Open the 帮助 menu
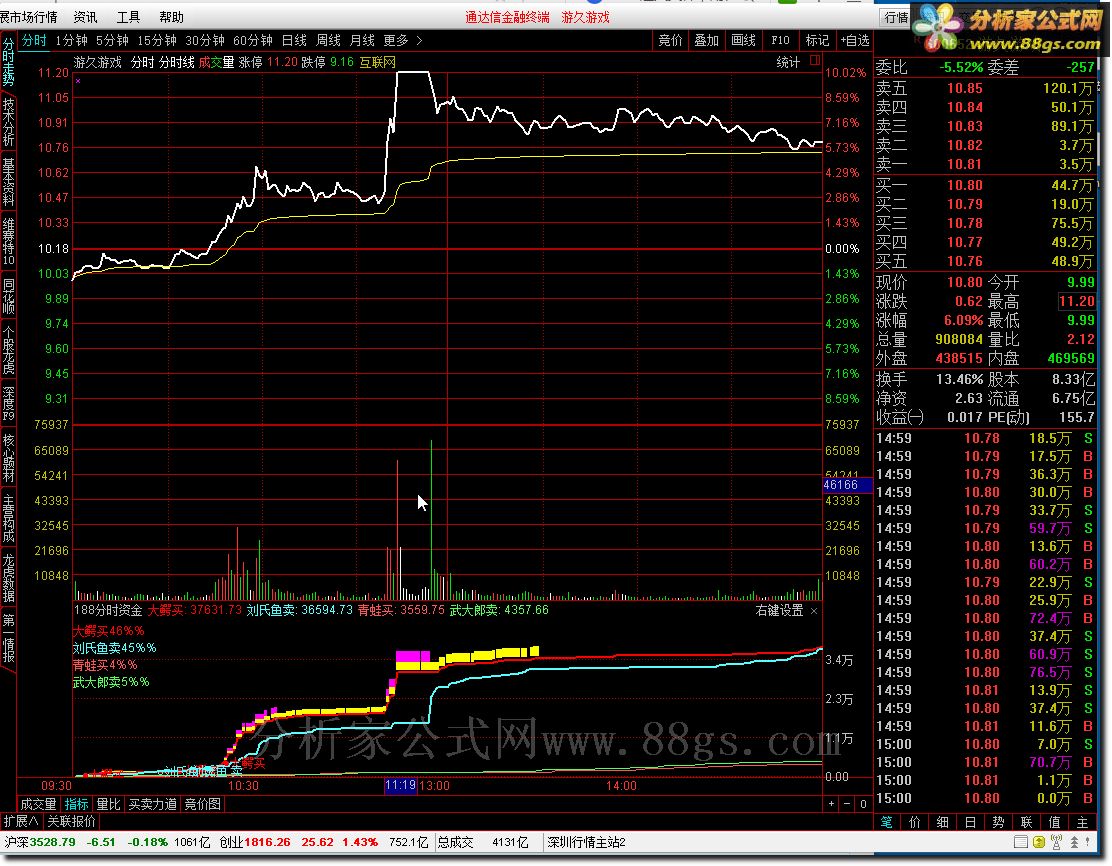1112x866 pixels. pos(171,16)
